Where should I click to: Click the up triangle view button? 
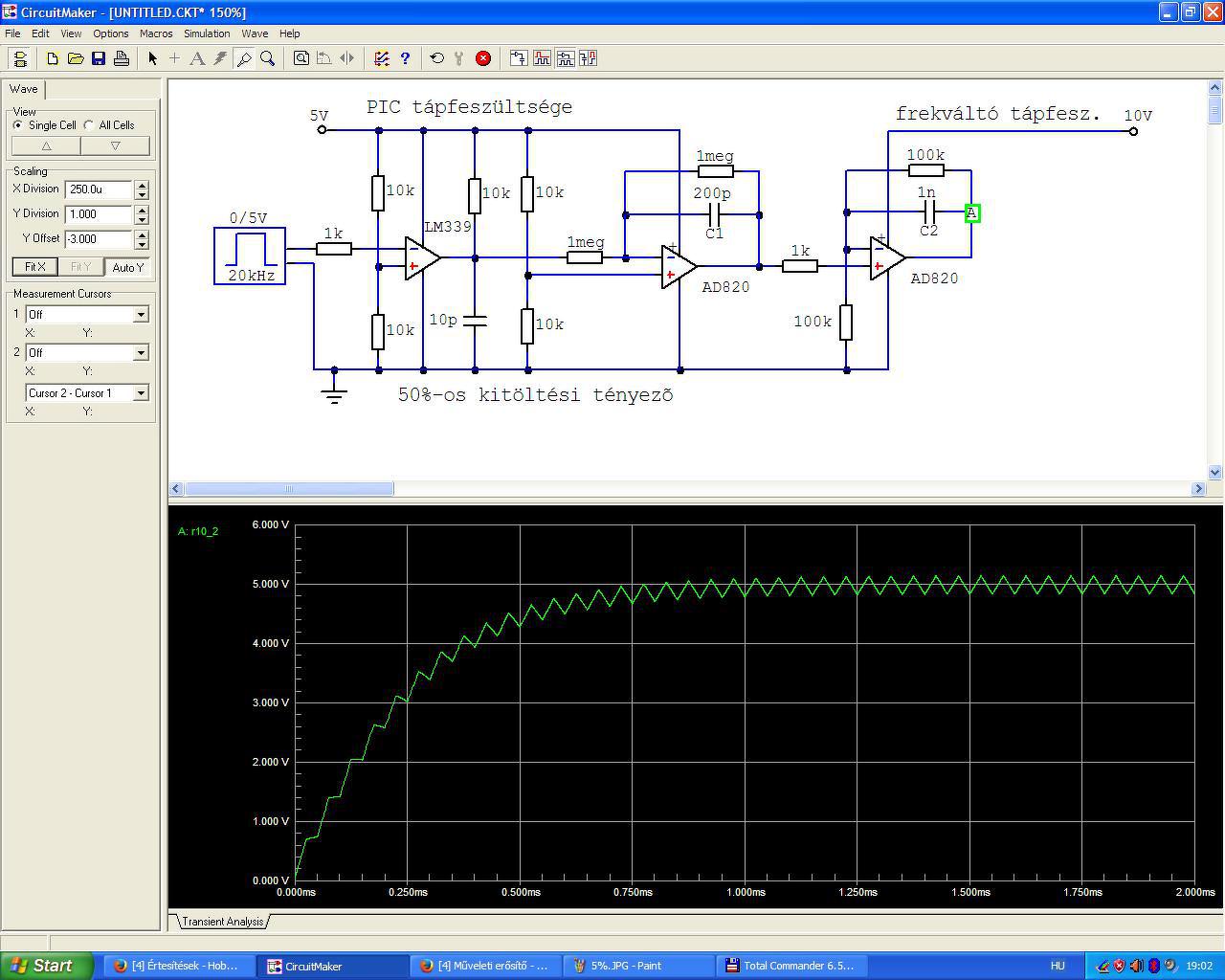click(x=46, y=145)
